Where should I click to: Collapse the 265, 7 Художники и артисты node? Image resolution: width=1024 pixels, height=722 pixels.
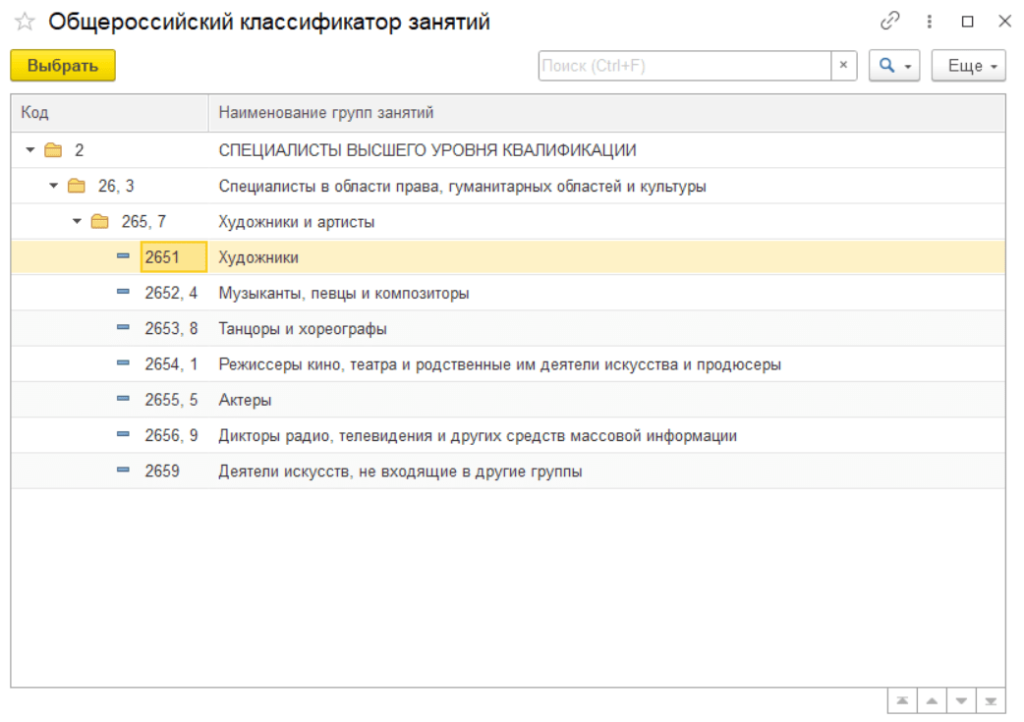(77, 222)
